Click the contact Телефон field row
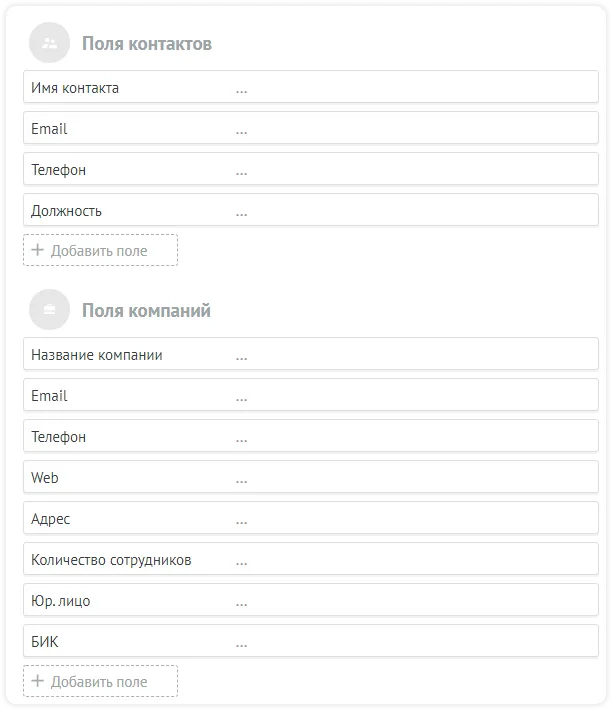Image resolution: width=612 pixels, height=710 pixels. click(x=310, y=170)
